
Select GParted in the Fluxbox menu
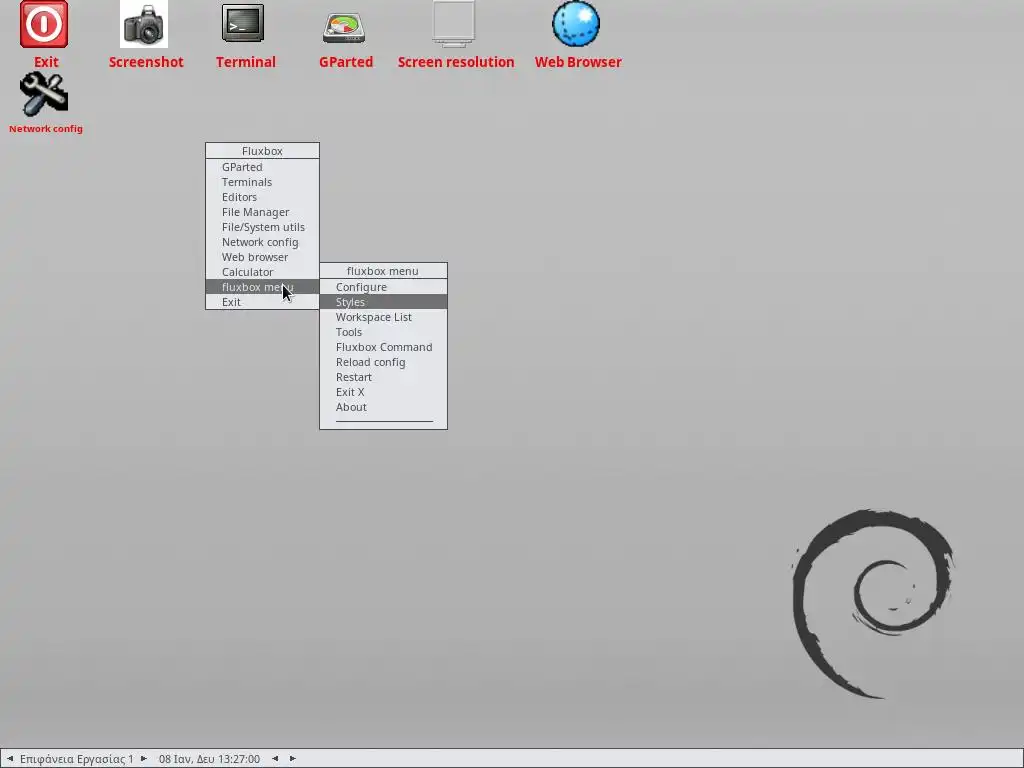coord(263,167)
